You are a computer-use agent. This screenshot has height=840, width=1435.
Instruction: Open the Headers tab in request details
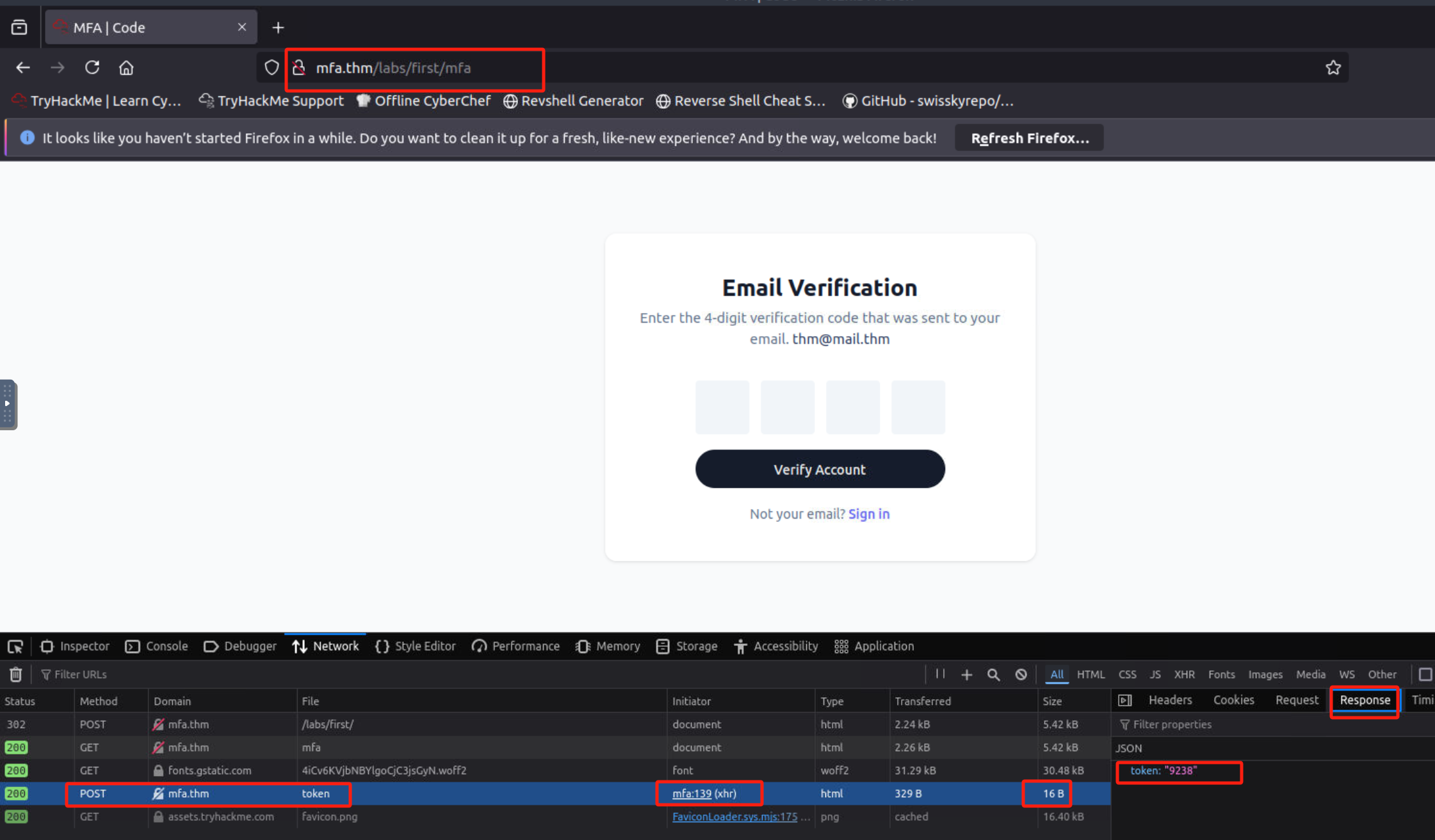pos(1169,700)
